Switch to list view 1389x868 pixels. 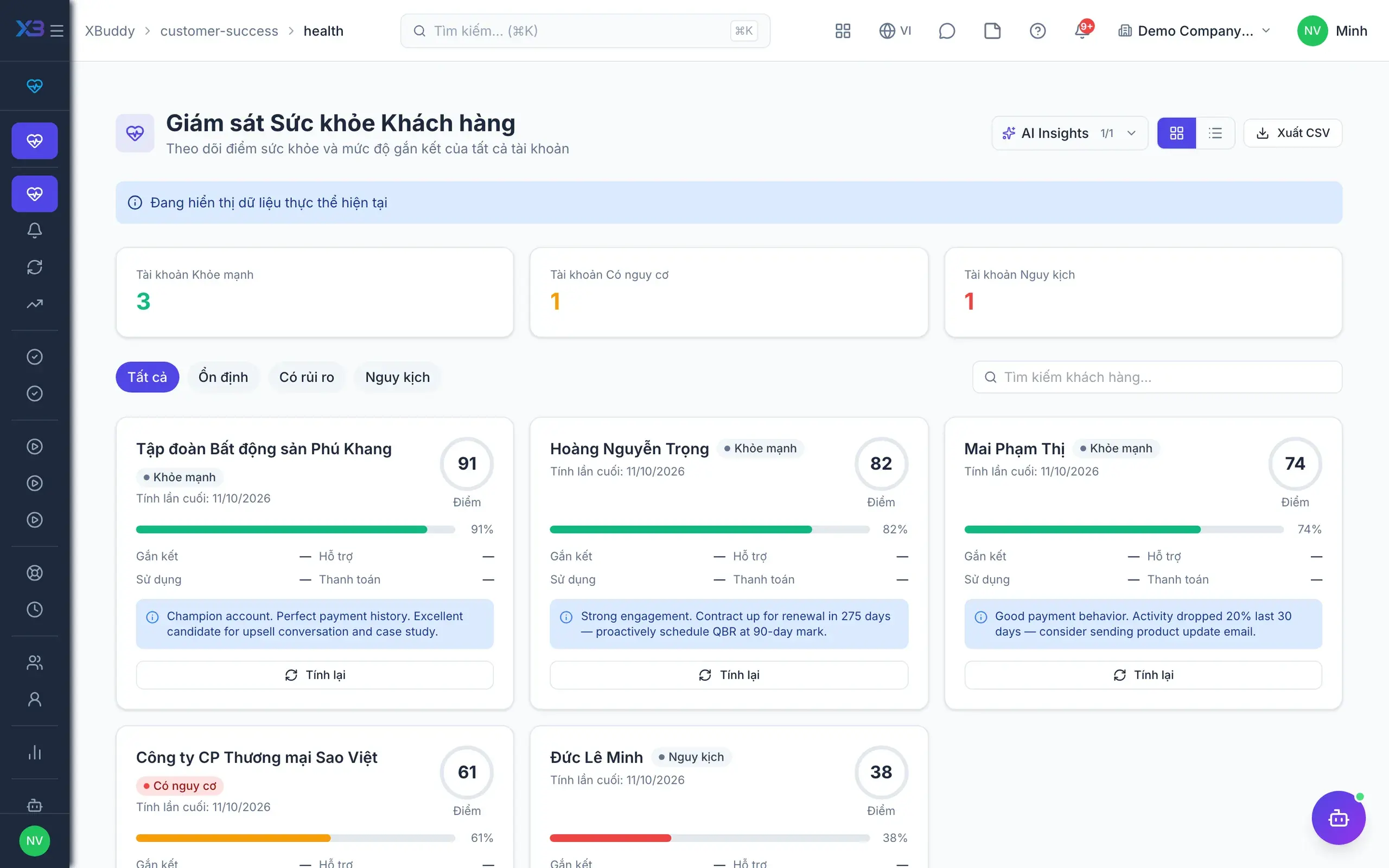pos(1215,133)
